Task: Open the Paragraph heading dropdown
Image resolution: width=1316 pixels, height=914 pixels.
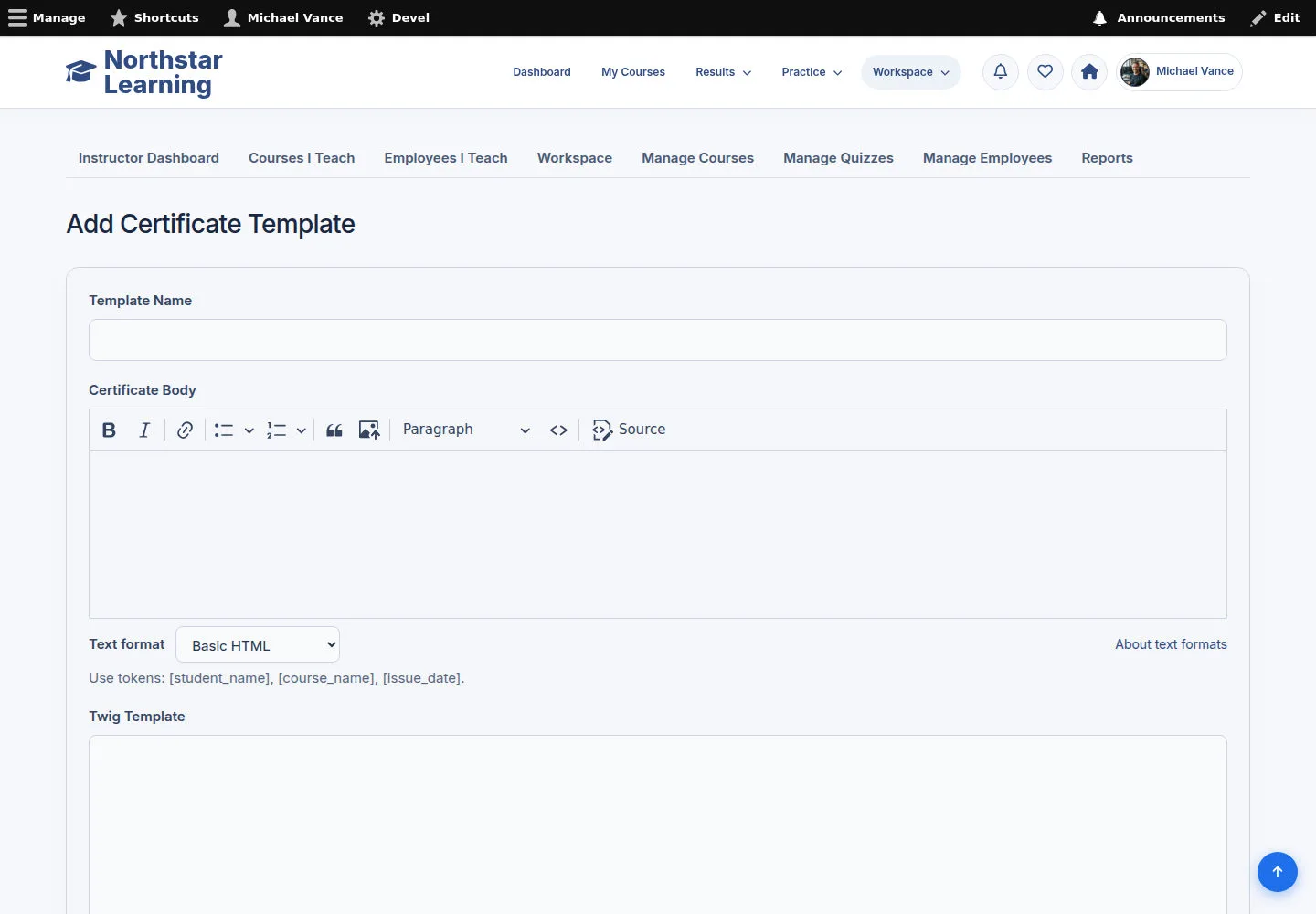Action: point(466,430)
